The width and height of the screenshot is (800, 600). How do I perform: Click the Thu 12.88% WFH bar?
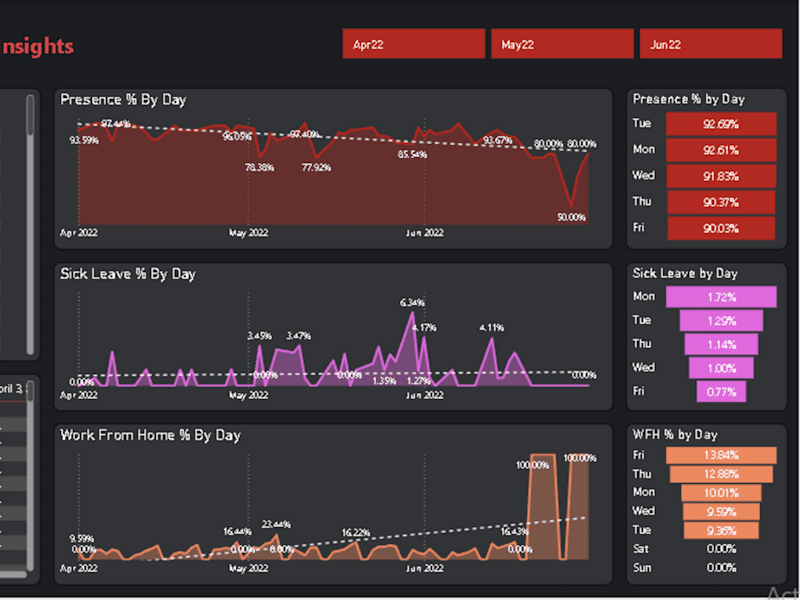721,474
